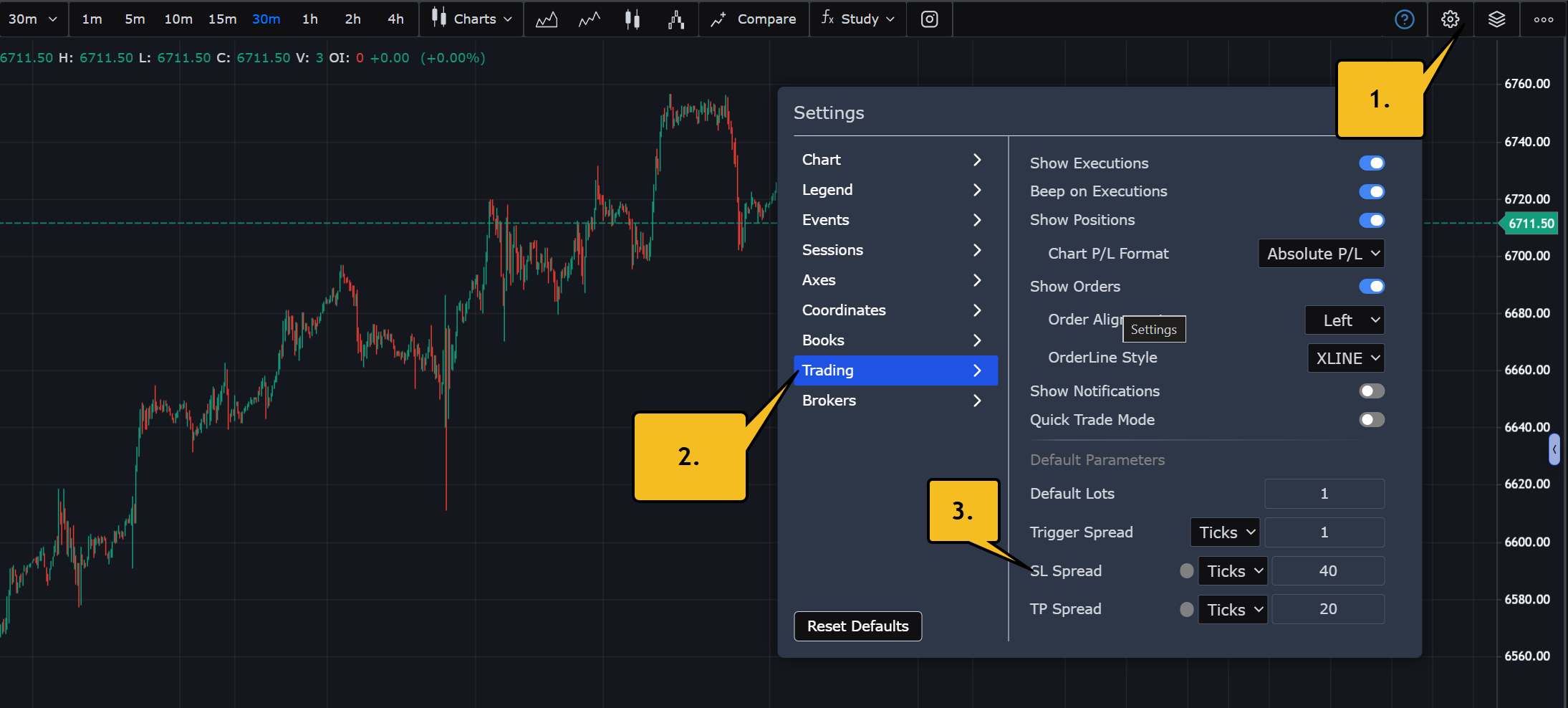Select the hollow bar chart type icon
Screen dimensions: 1568x708
[675, 19]
